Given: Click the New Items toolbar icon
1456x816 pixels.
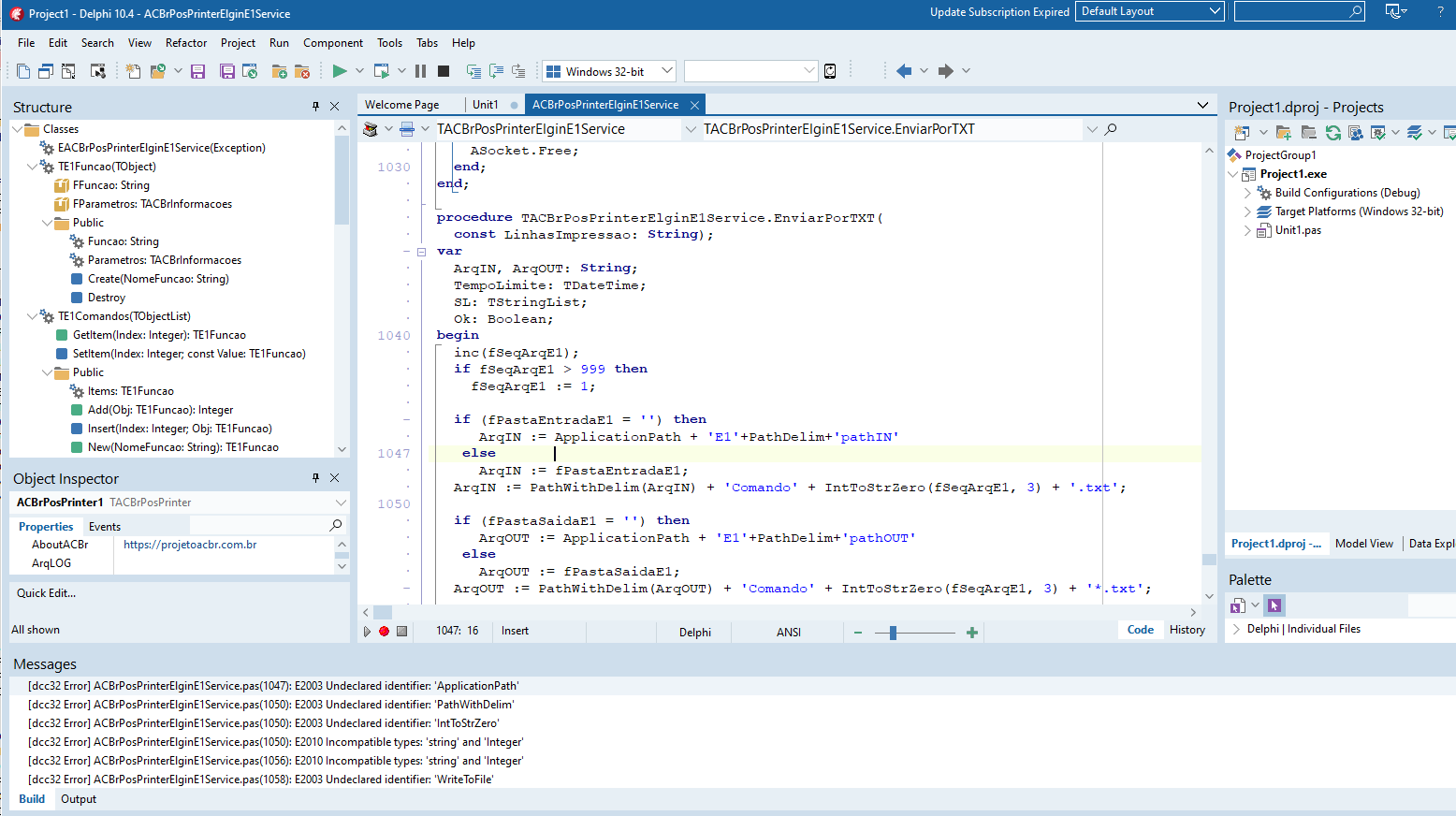Looking at the screenshot, I should [x=134, y=71].
